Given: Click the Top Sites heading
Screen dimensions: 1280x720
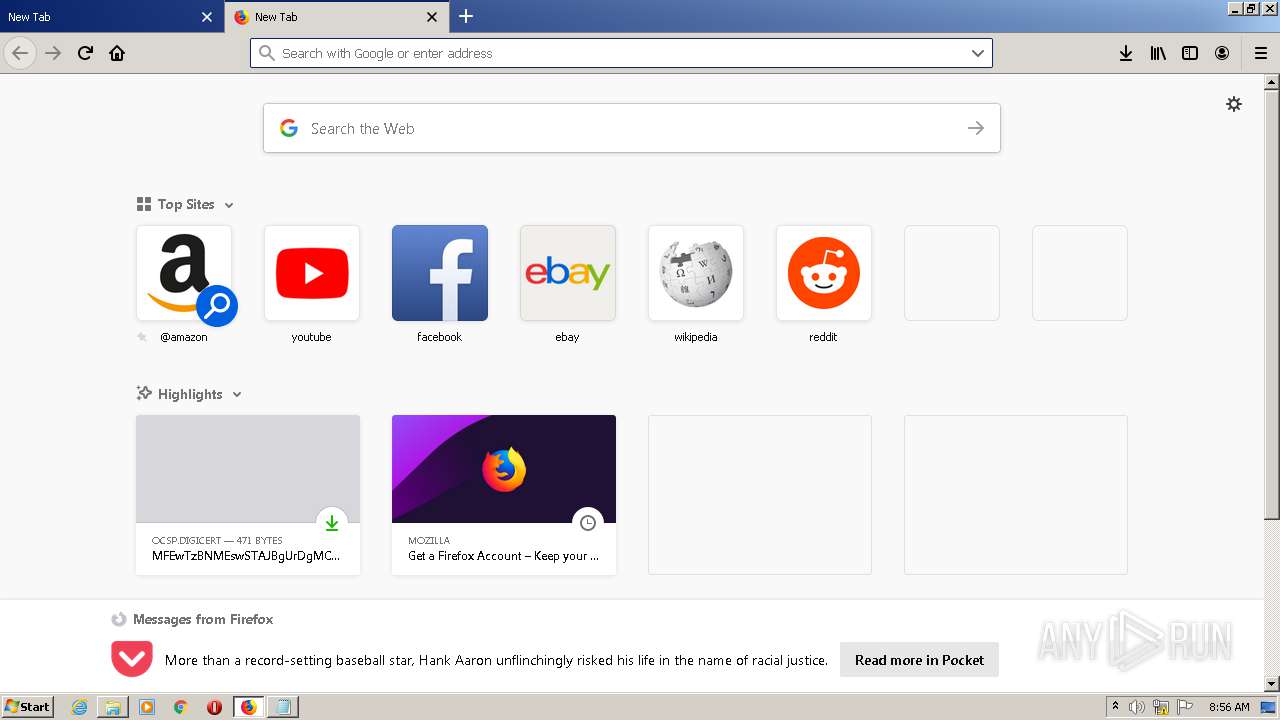Looking at the screenshot, I should (x=186, y=204).
